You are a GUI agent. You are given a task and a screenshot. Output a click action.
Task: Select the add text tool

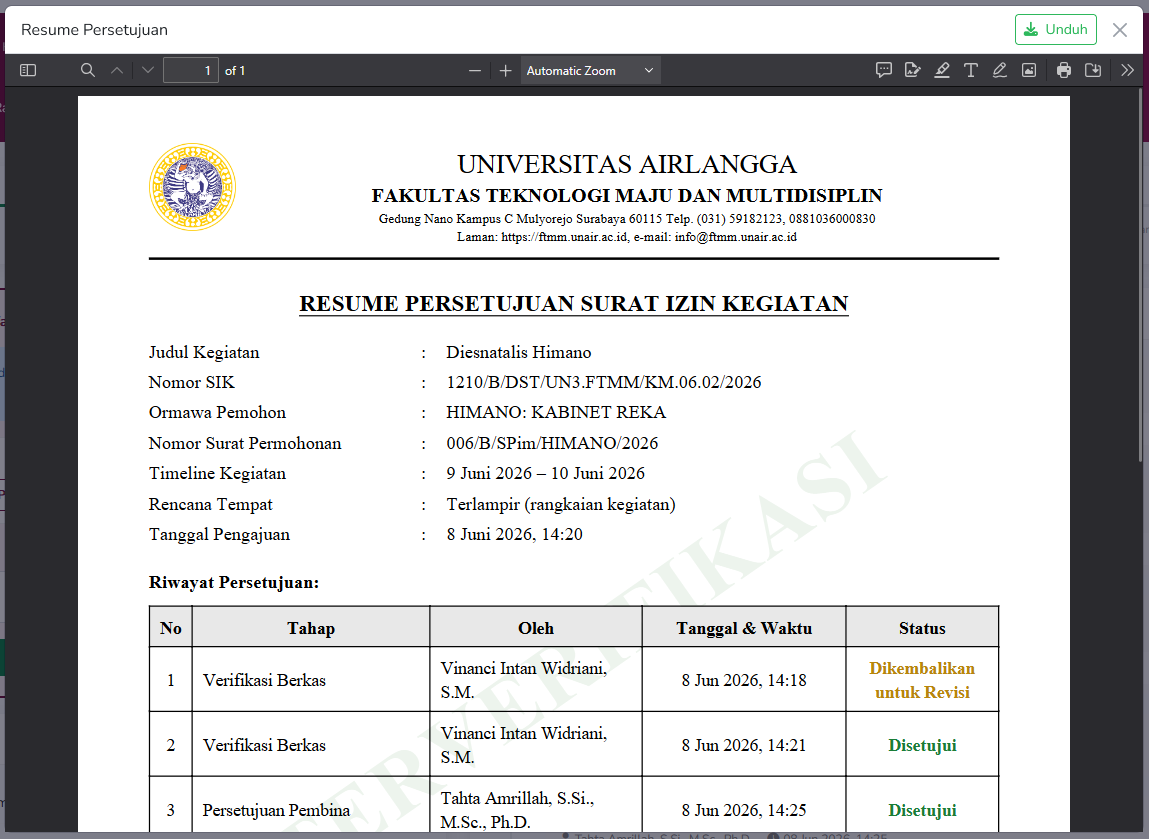point(971,70)
